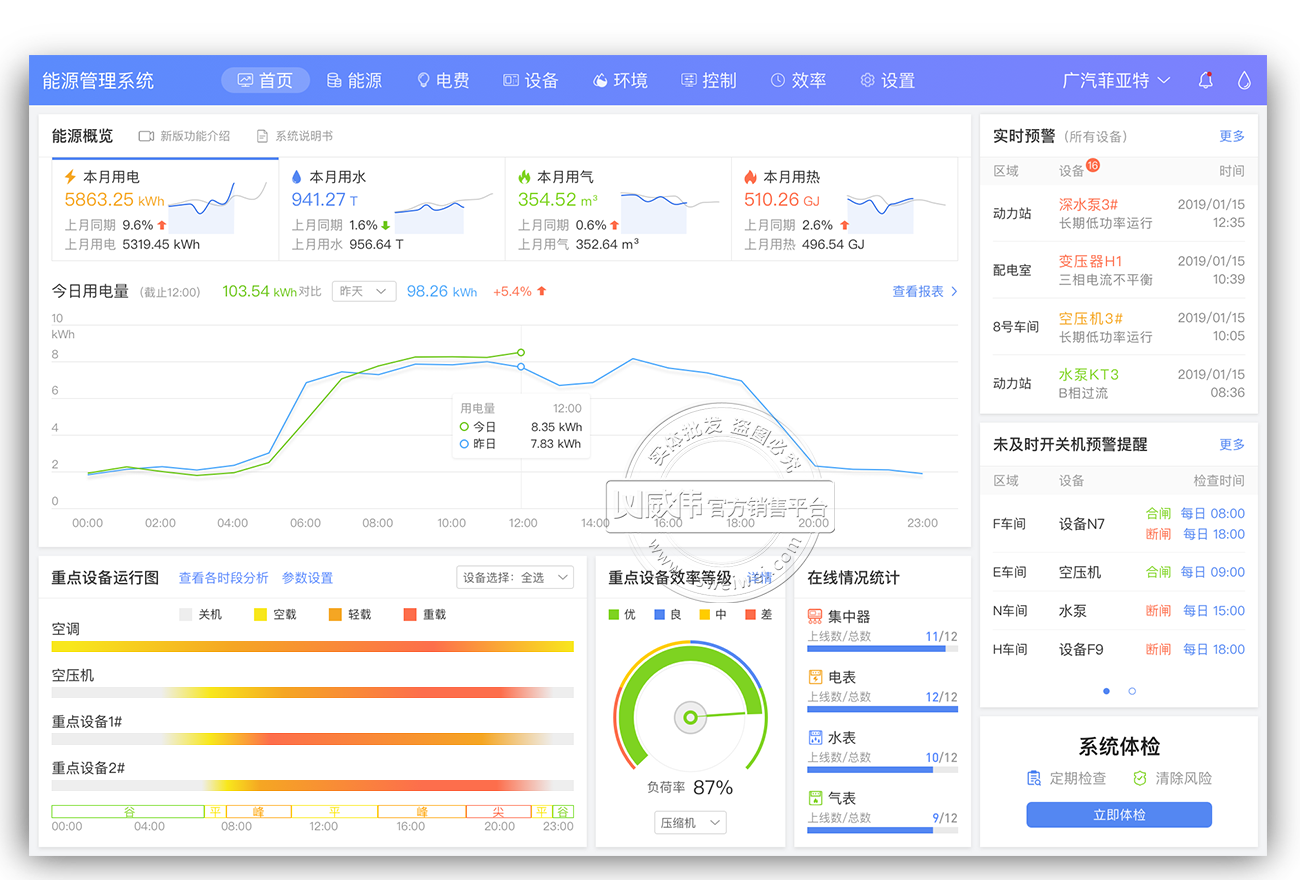Click the 气表 meter icon

[815, 798]
